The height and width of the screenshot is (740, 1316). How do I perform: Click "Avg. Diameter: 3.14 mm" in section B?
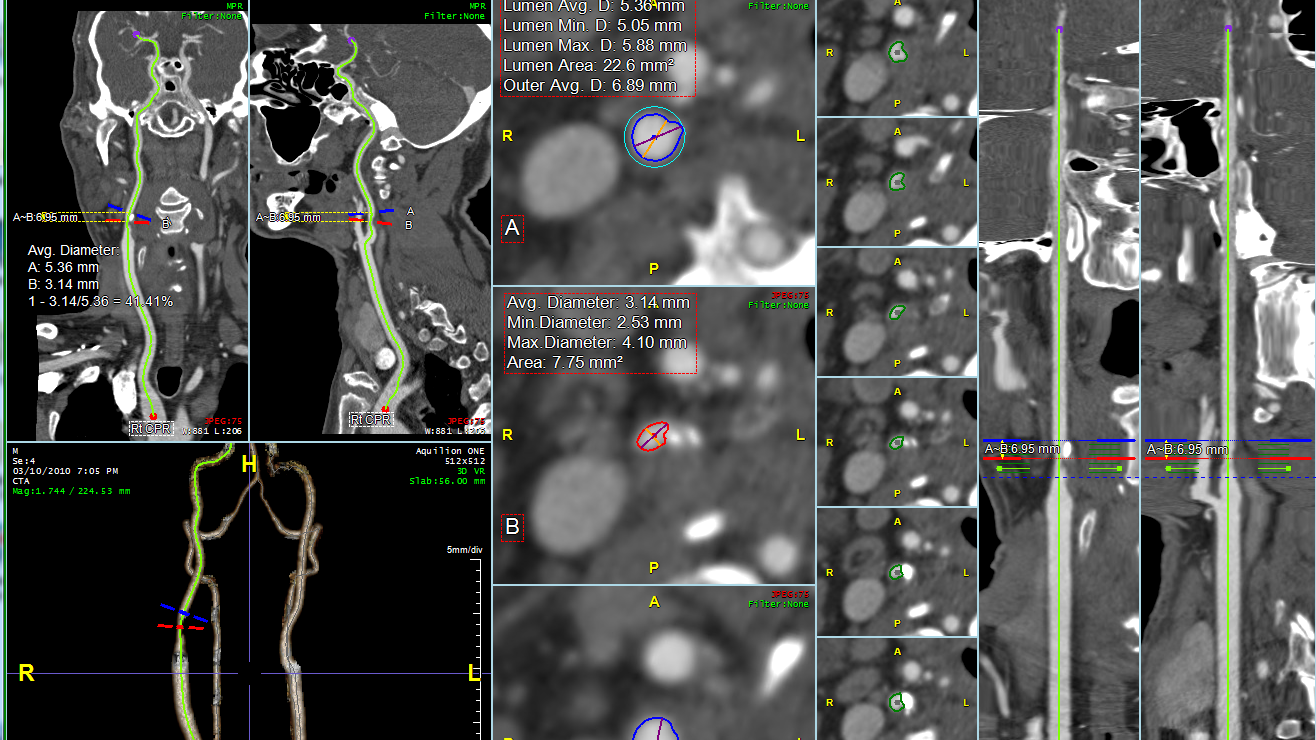point(598,302)
